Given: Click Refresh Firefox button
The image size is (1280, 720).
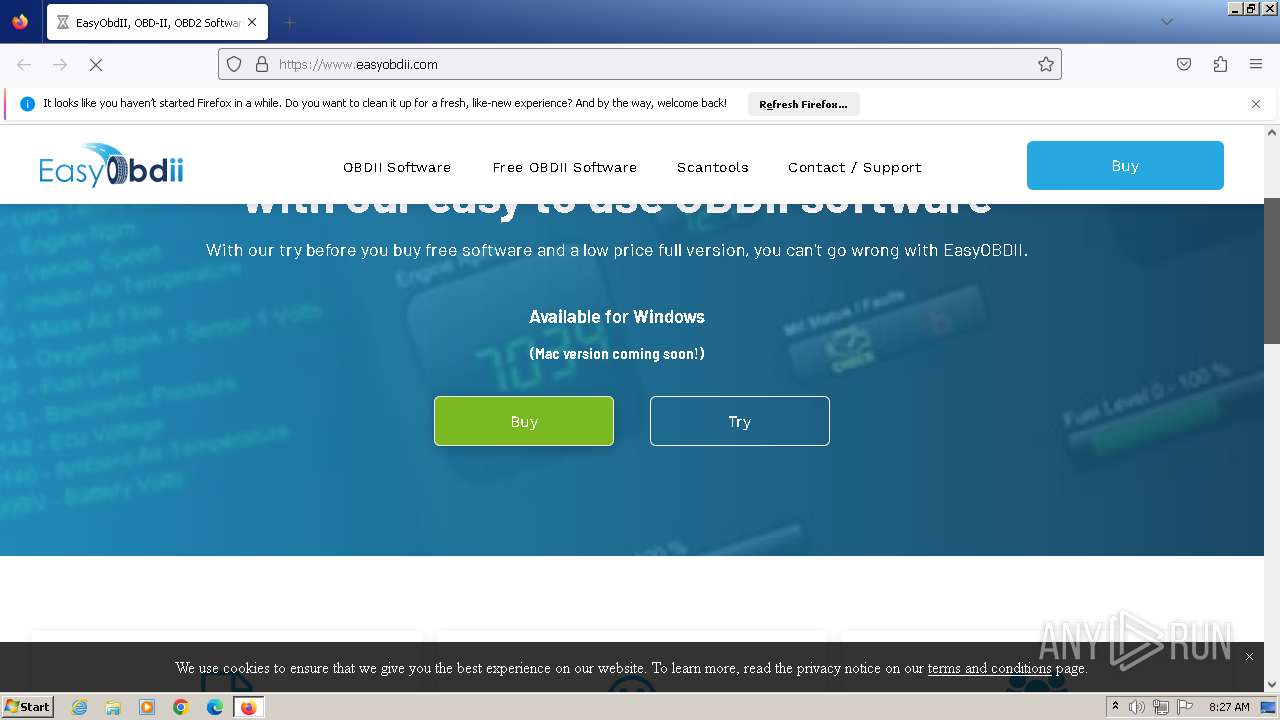Looking at the screenshot, I should pos(803,104).
